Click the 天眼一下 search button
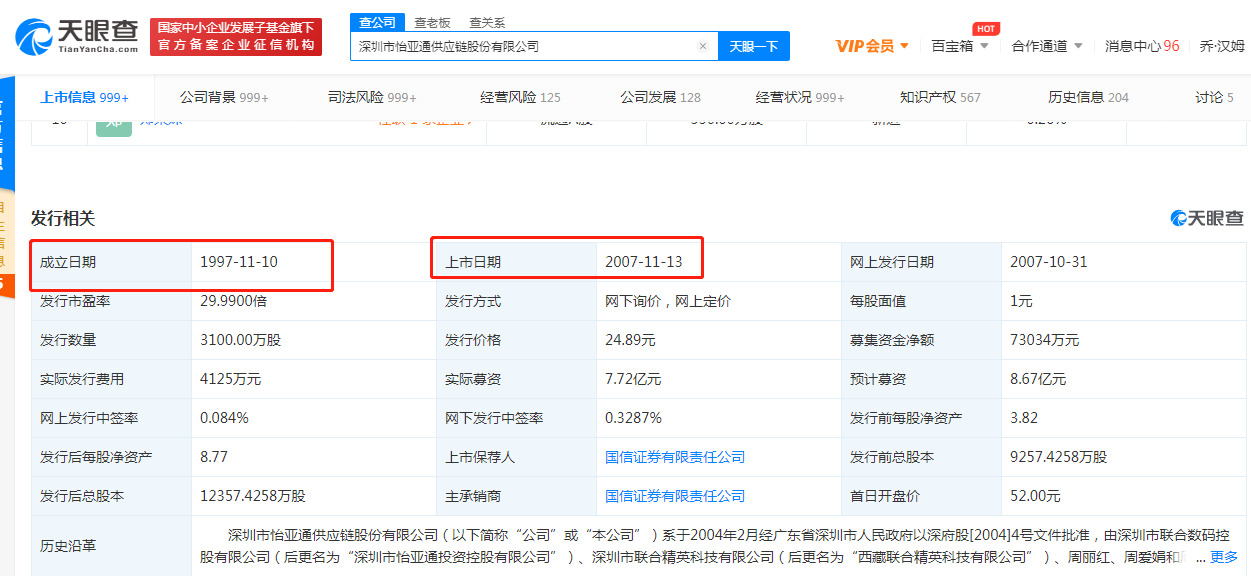Viewport: 1251px width, 576px height. pyautogui.click(x=754, y=46)
